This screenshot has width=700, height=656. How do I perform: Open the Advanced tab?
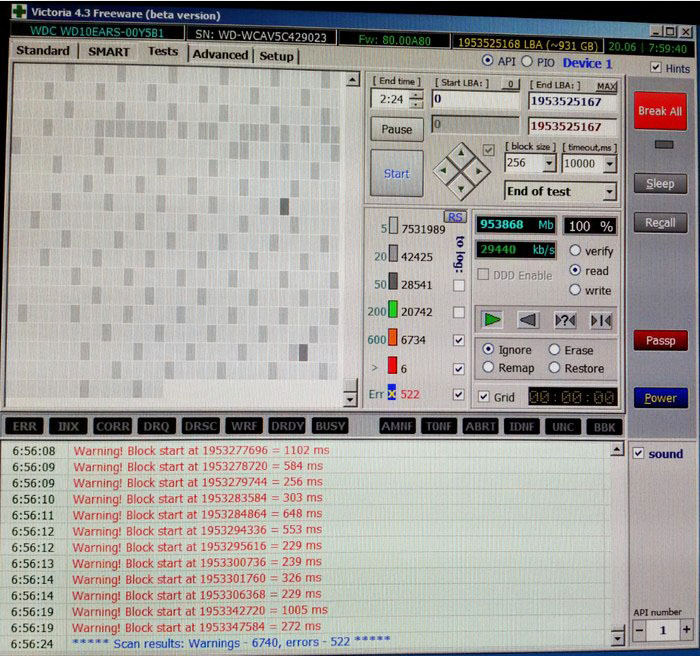pyautogui.click(x=220, y=55)
